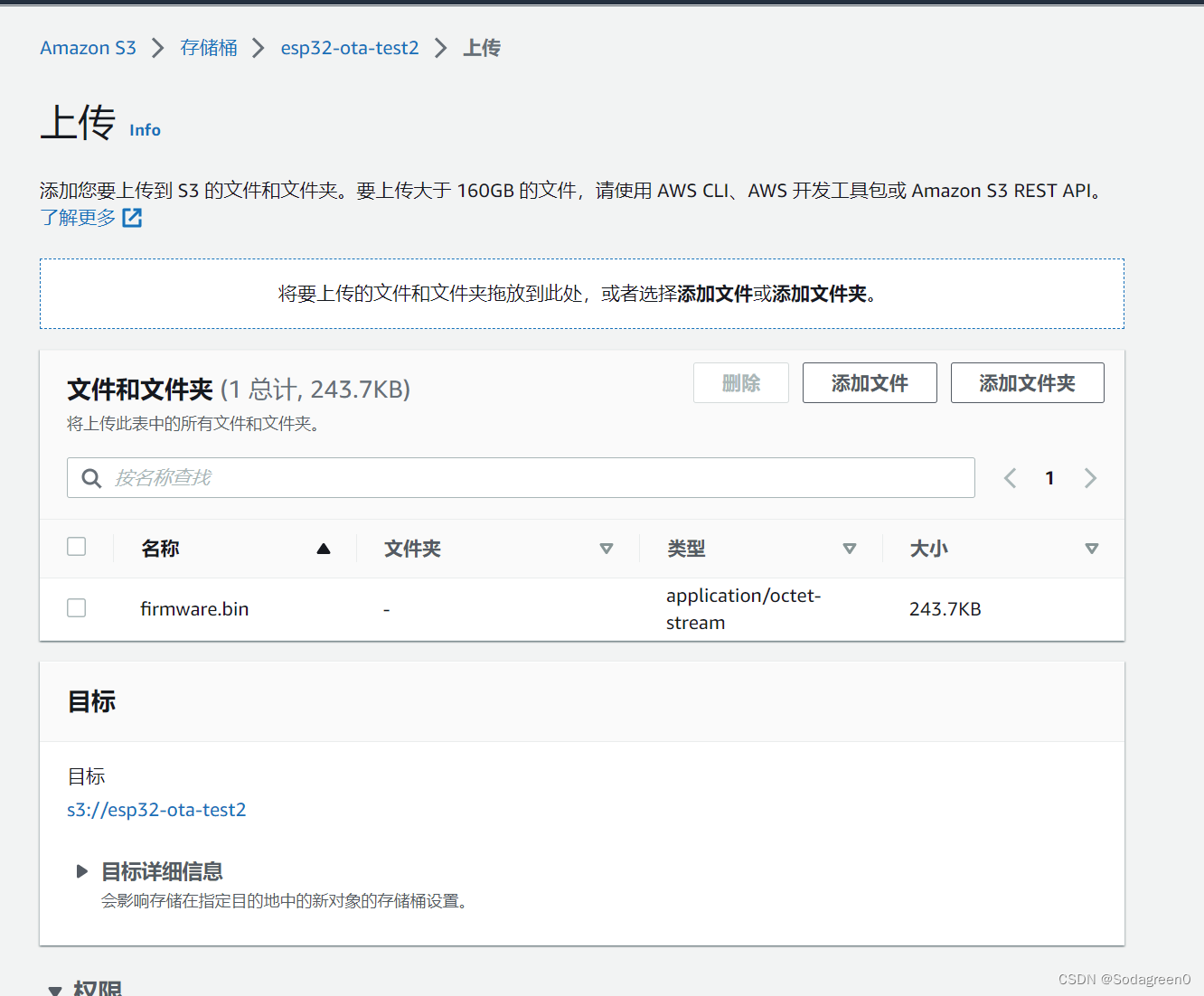Viewport: 1204px width, 996px height.
Task: Click the next page chevron in pagination
Action: point(1090,477)
